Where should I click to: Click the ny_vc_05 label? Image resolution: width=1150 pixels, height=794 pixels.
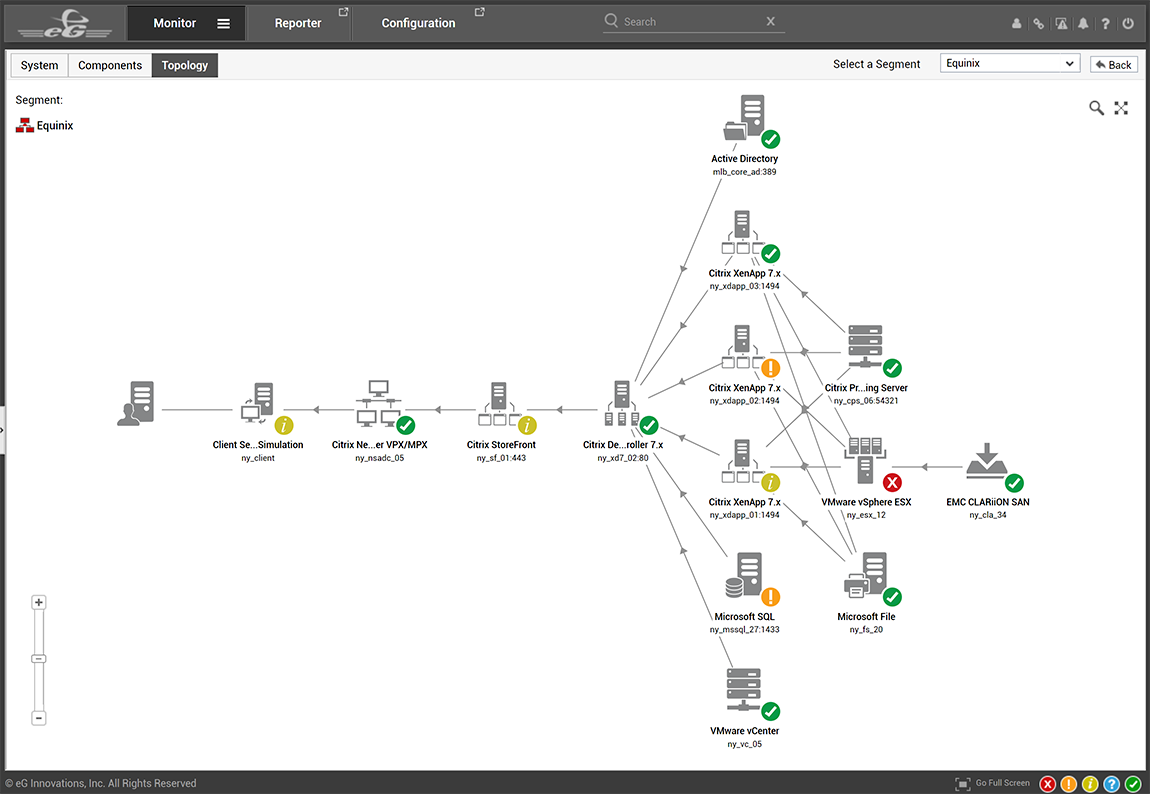(744, 744)
